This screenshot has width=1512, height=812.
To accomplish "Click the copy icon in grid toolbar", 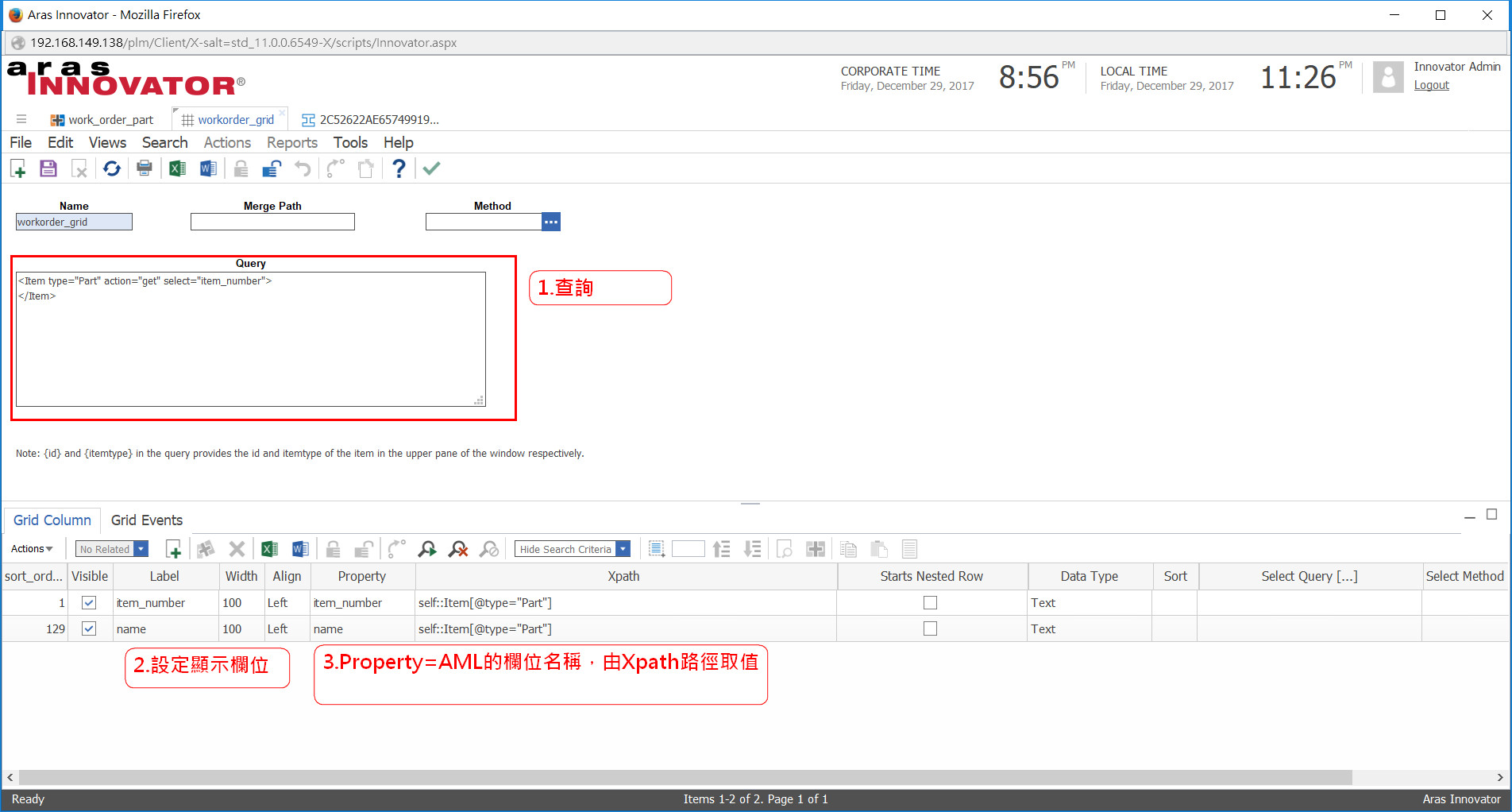I will tap(848, 549).
